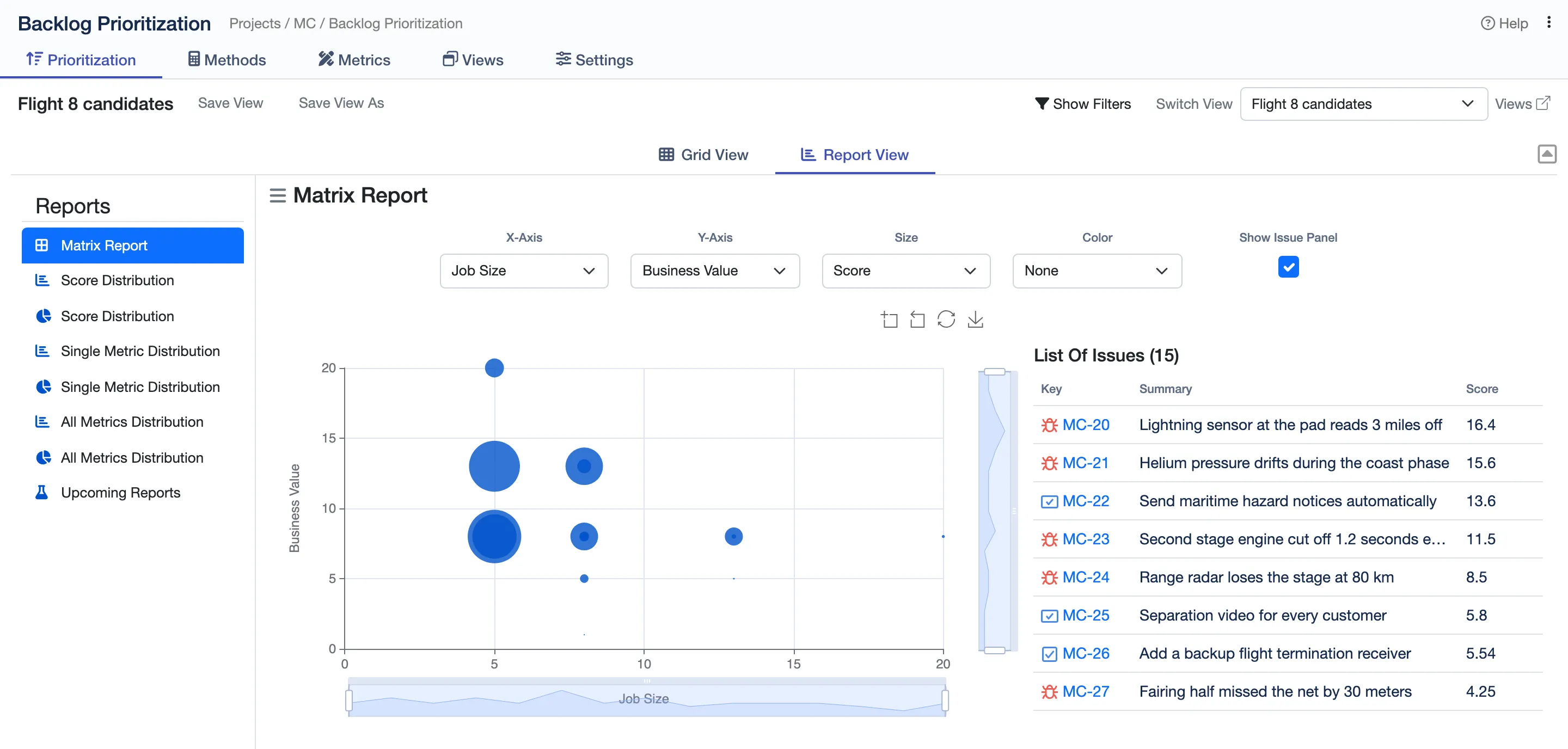The width and height of the screenshot is (1568, 749).
Task: Click the Help question mark icon
Action: [x=1487, y=23]
